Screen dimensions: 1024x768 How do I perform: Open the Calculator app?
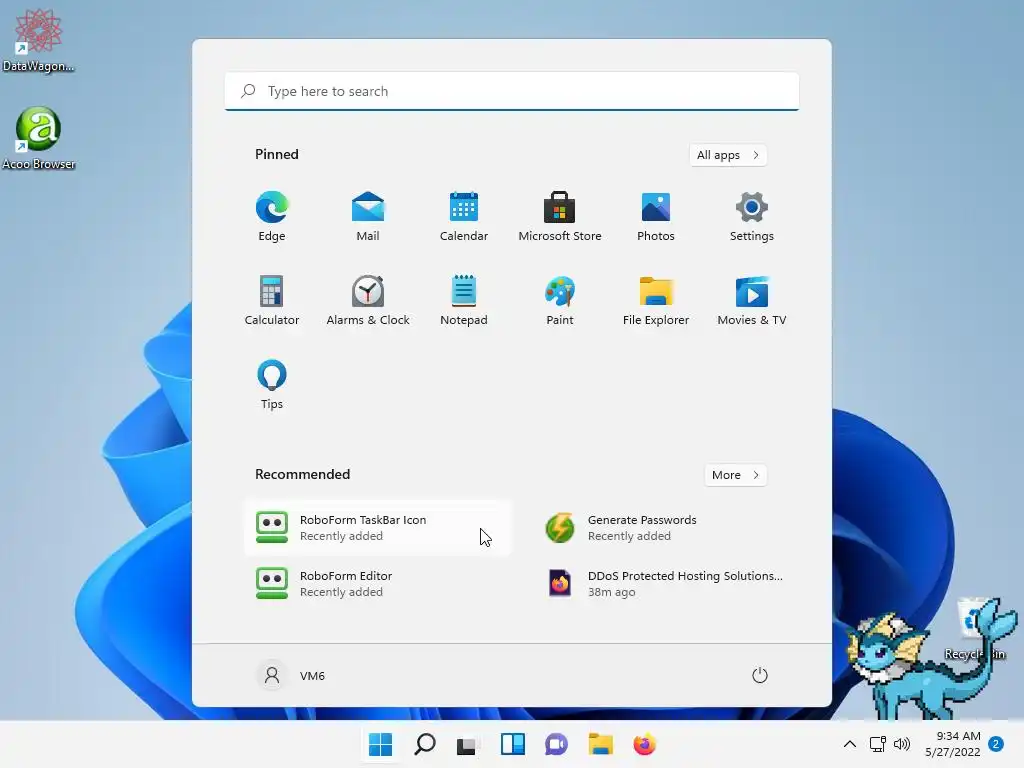(272, 300)
